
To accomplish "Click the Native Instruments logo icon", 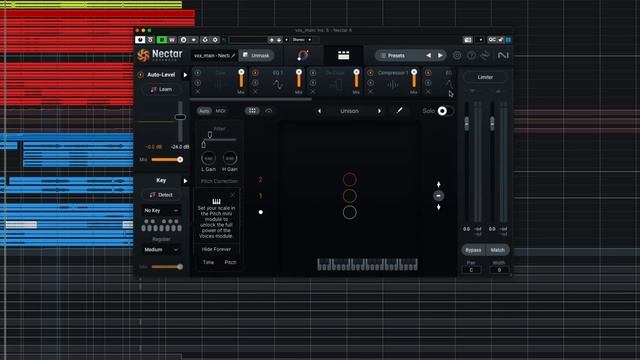I will click(503, 55).
